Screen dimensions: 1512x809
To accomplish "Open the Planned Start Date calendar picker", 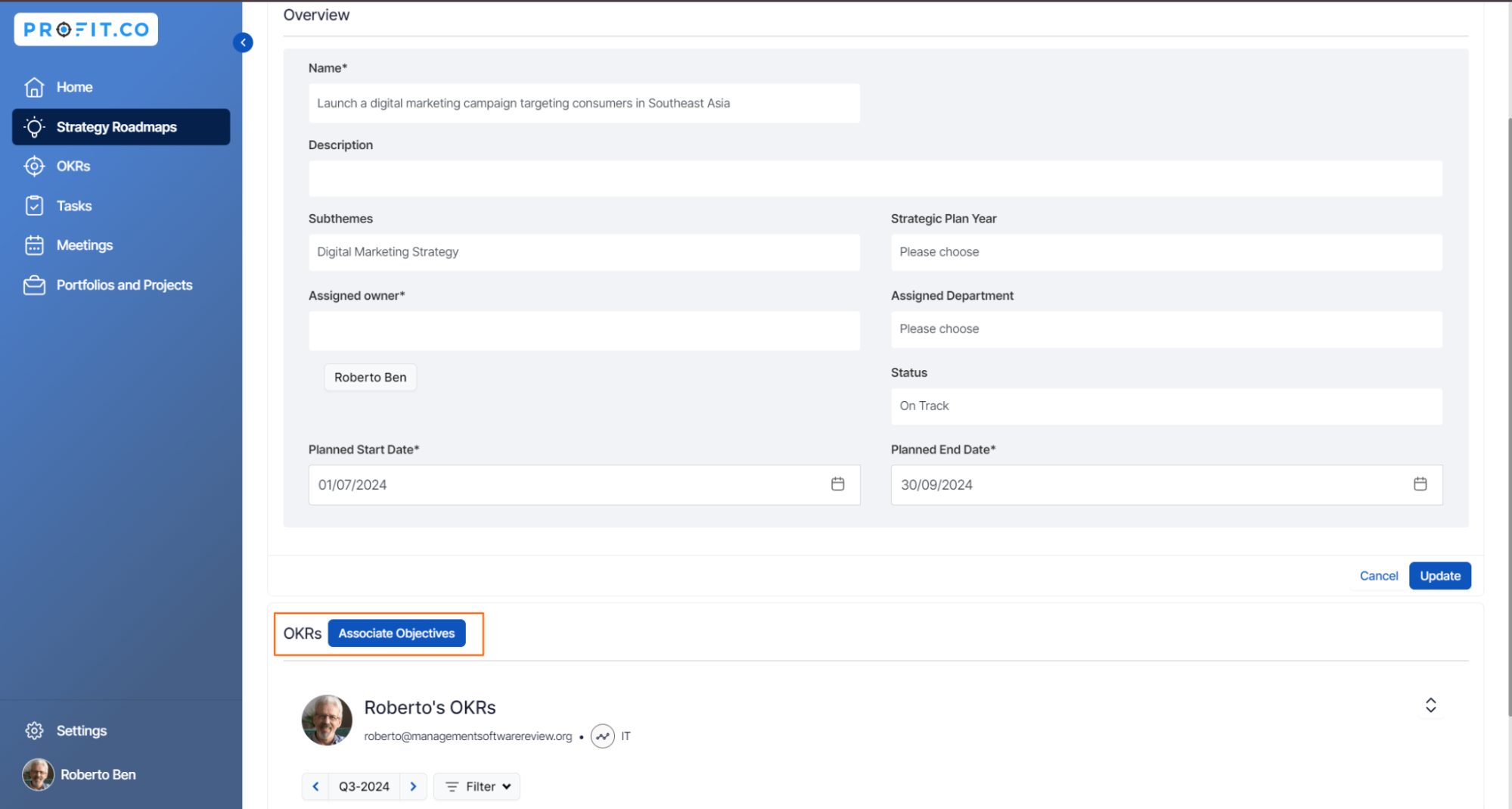I will [x=837, y=484].
